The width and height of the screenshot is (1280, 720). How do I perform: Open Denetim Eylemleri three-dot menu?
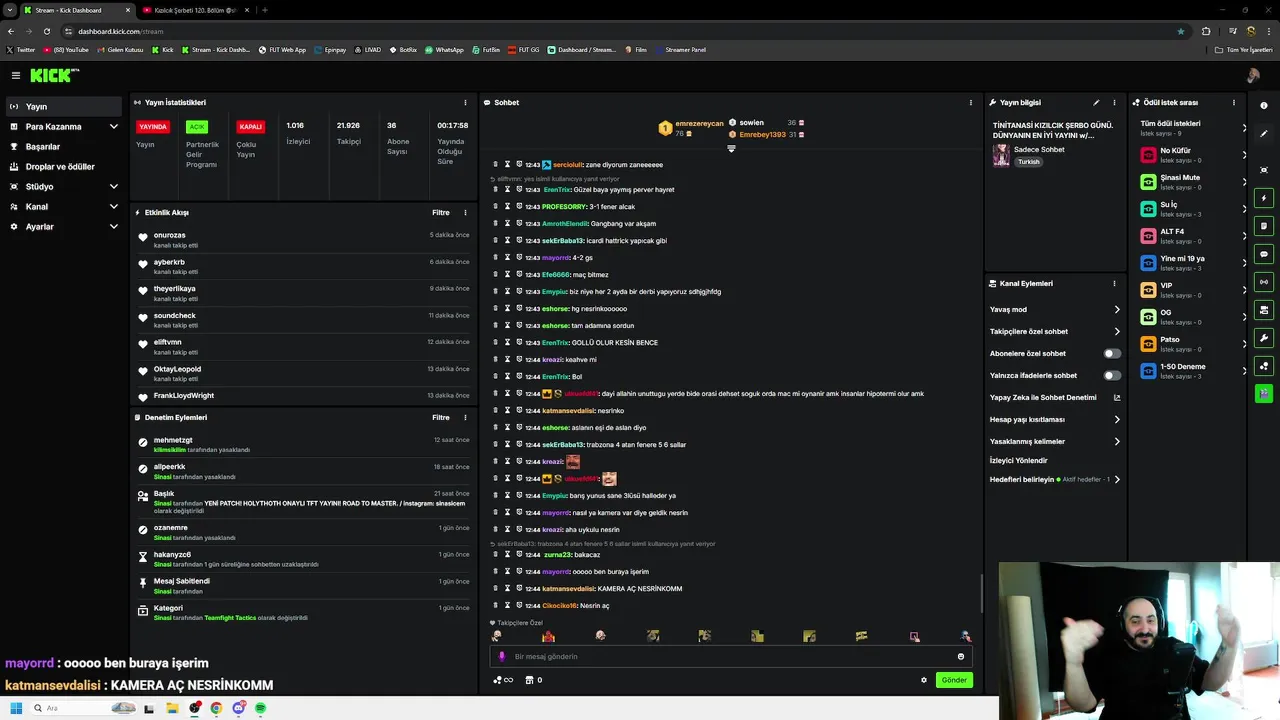(x=465, y=417)
